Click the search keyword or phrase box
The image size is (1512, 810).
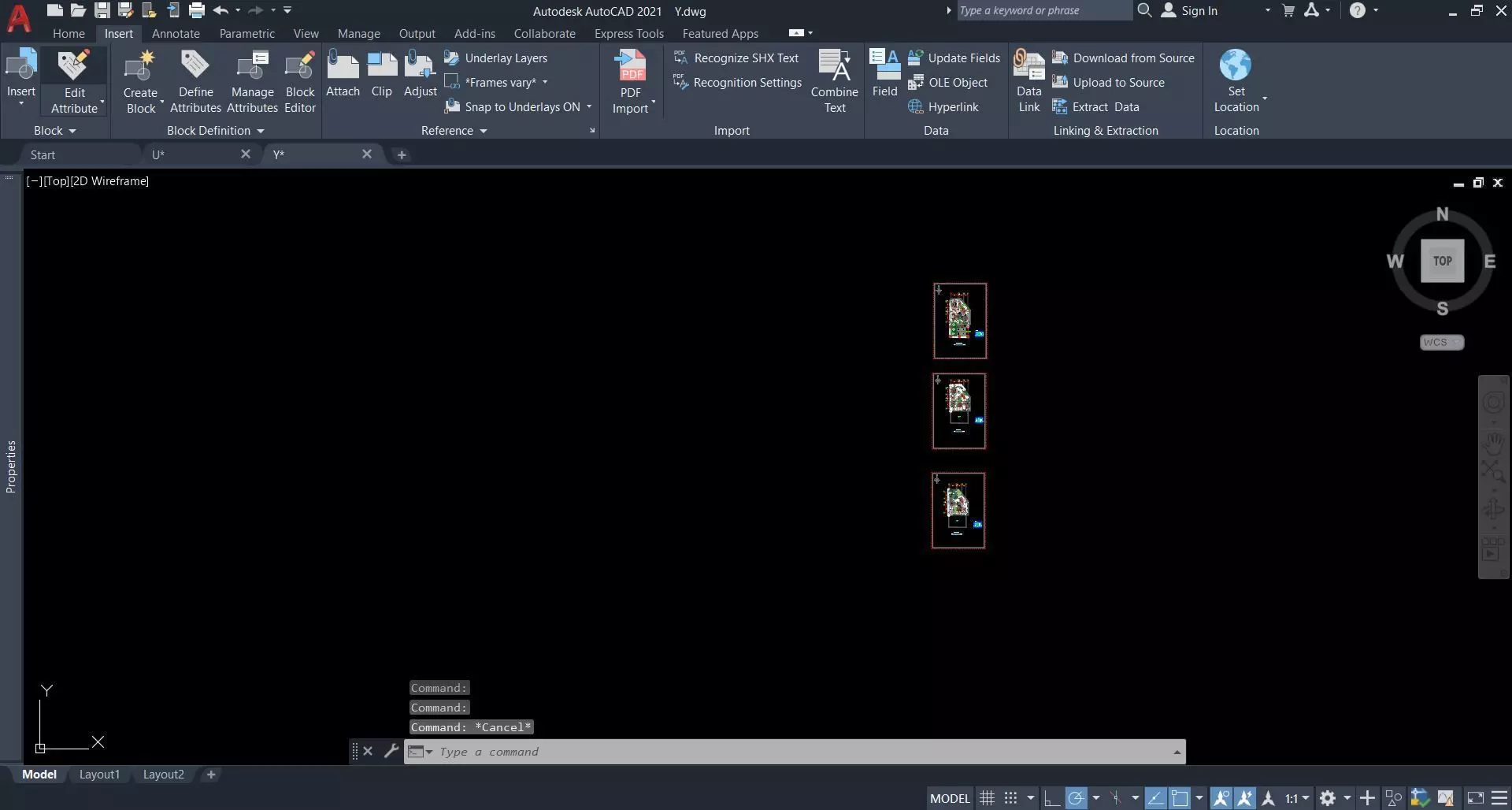pyautogui.click(x=1043, y=10)
